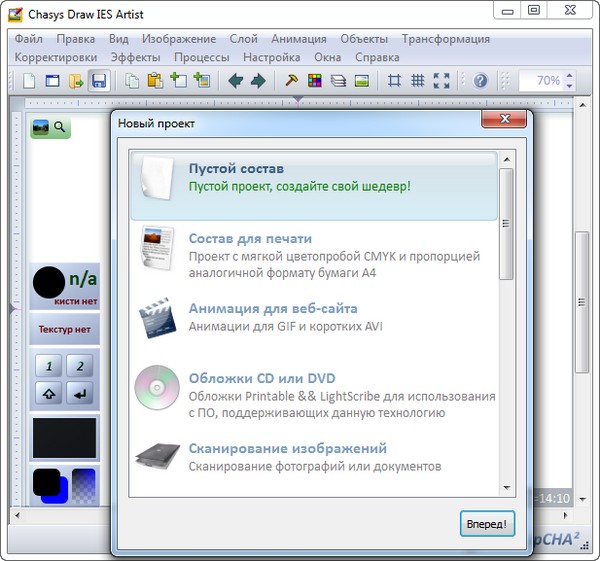Screen dimensions: 600x561
Task: Click the New document toolbar icon
Action: pyautogui.click(x=29, y=81)
